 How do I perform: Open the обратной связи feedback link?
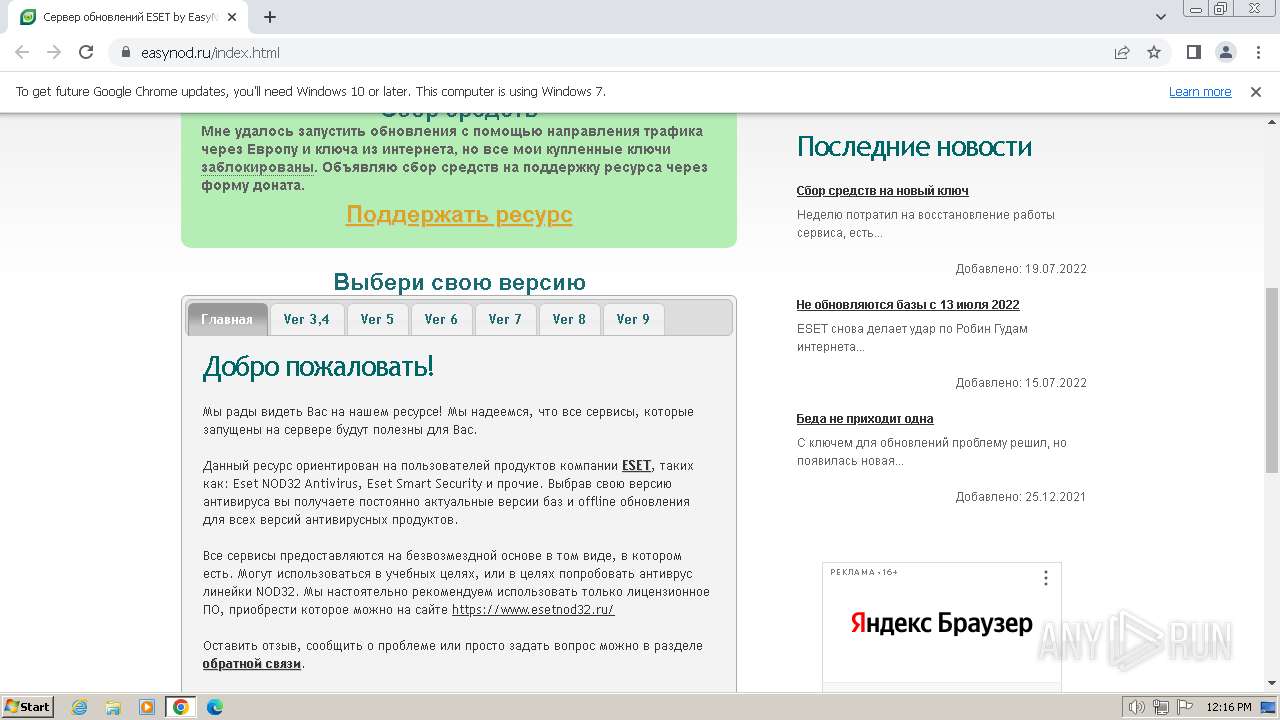click(x=252, y=663)
